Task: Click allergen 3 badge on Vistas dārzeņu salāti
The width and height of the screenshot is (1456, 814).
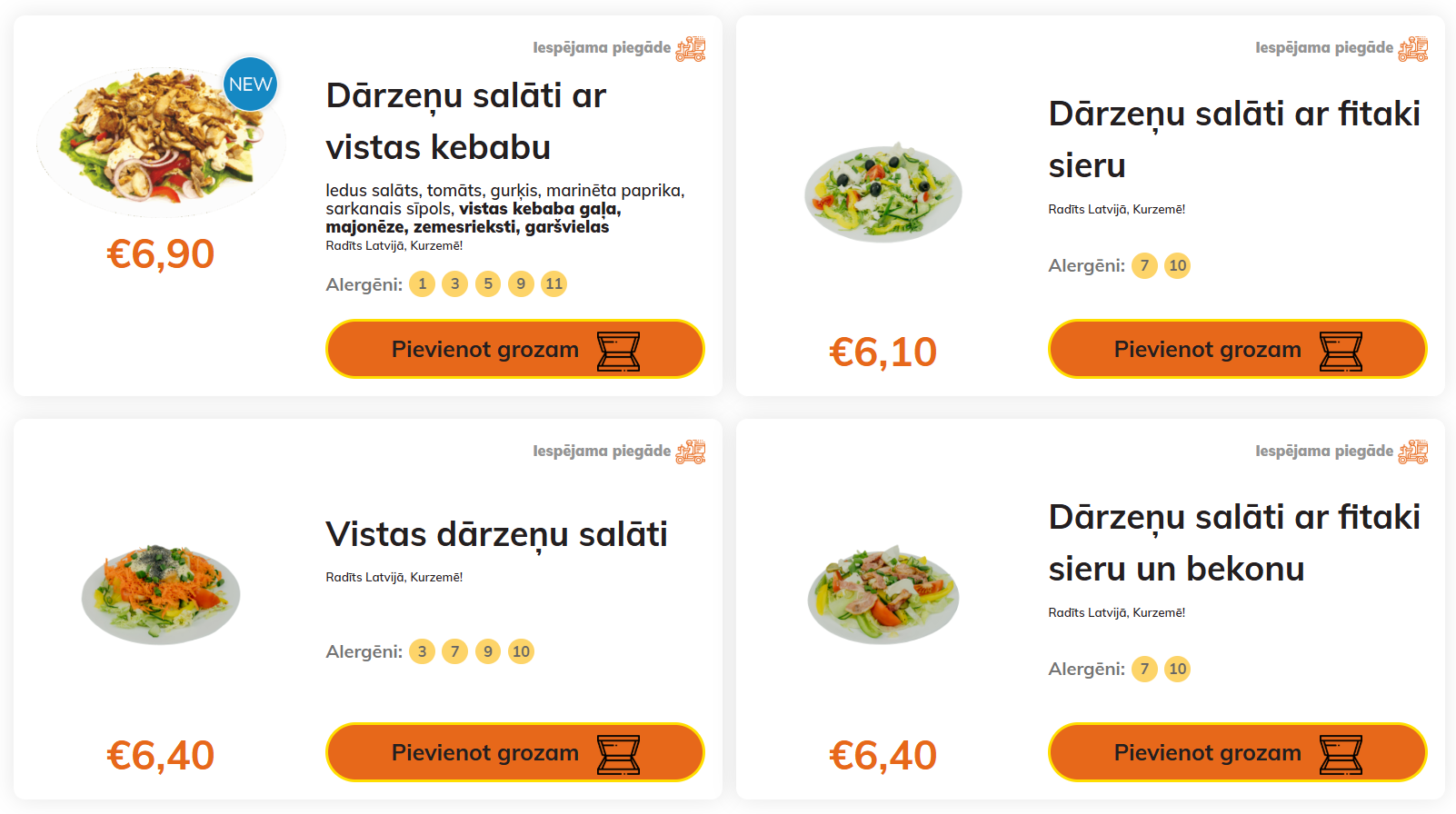Action: 422,651
